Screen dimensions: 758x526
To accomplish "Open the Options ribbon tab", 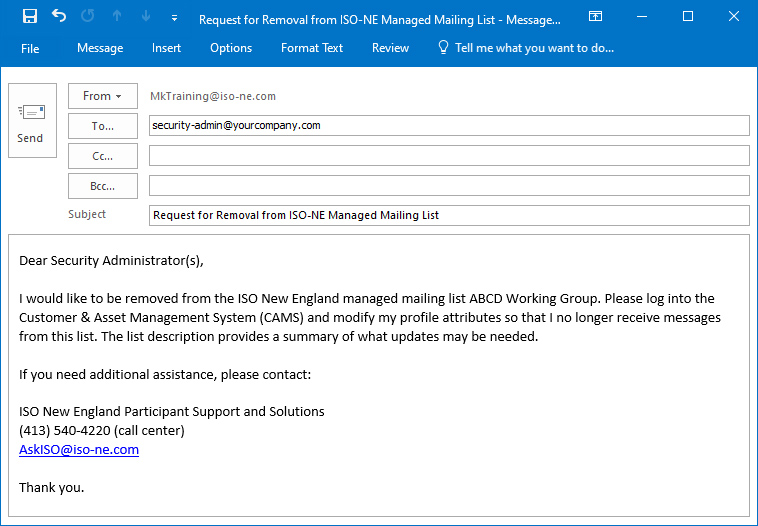I will (x=231, y=48).
